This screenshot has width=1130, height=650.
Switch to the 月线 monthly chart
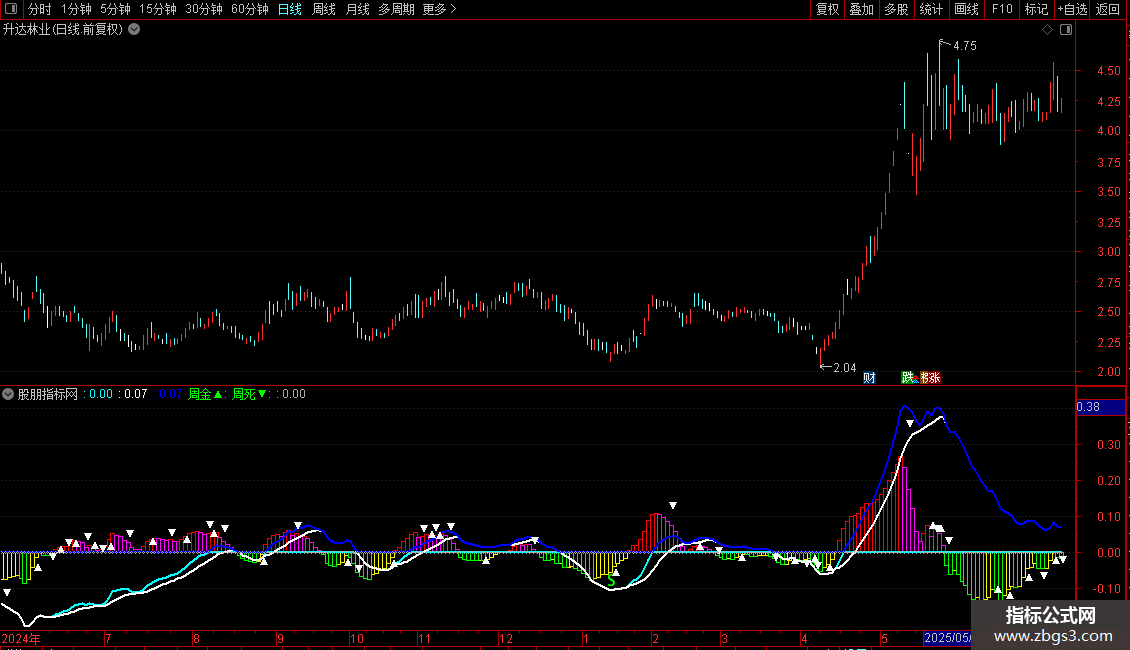(357, 9)
